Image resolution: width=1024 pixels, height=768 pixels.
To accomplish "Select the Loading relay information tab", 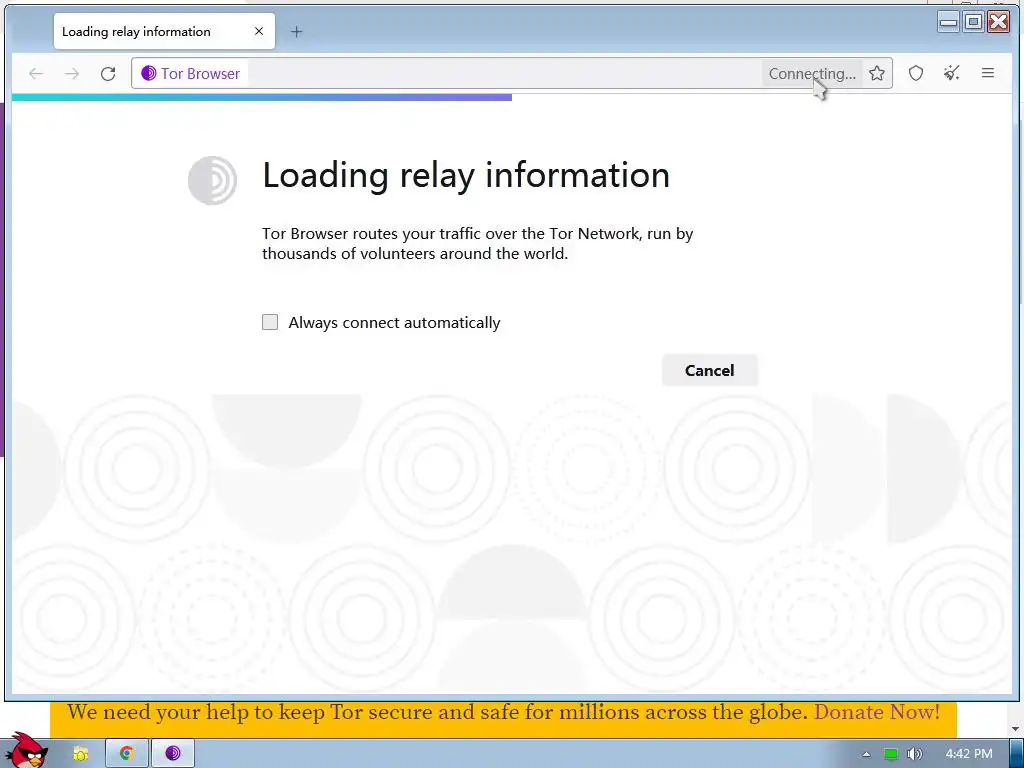I will click(x=164, y=31).
